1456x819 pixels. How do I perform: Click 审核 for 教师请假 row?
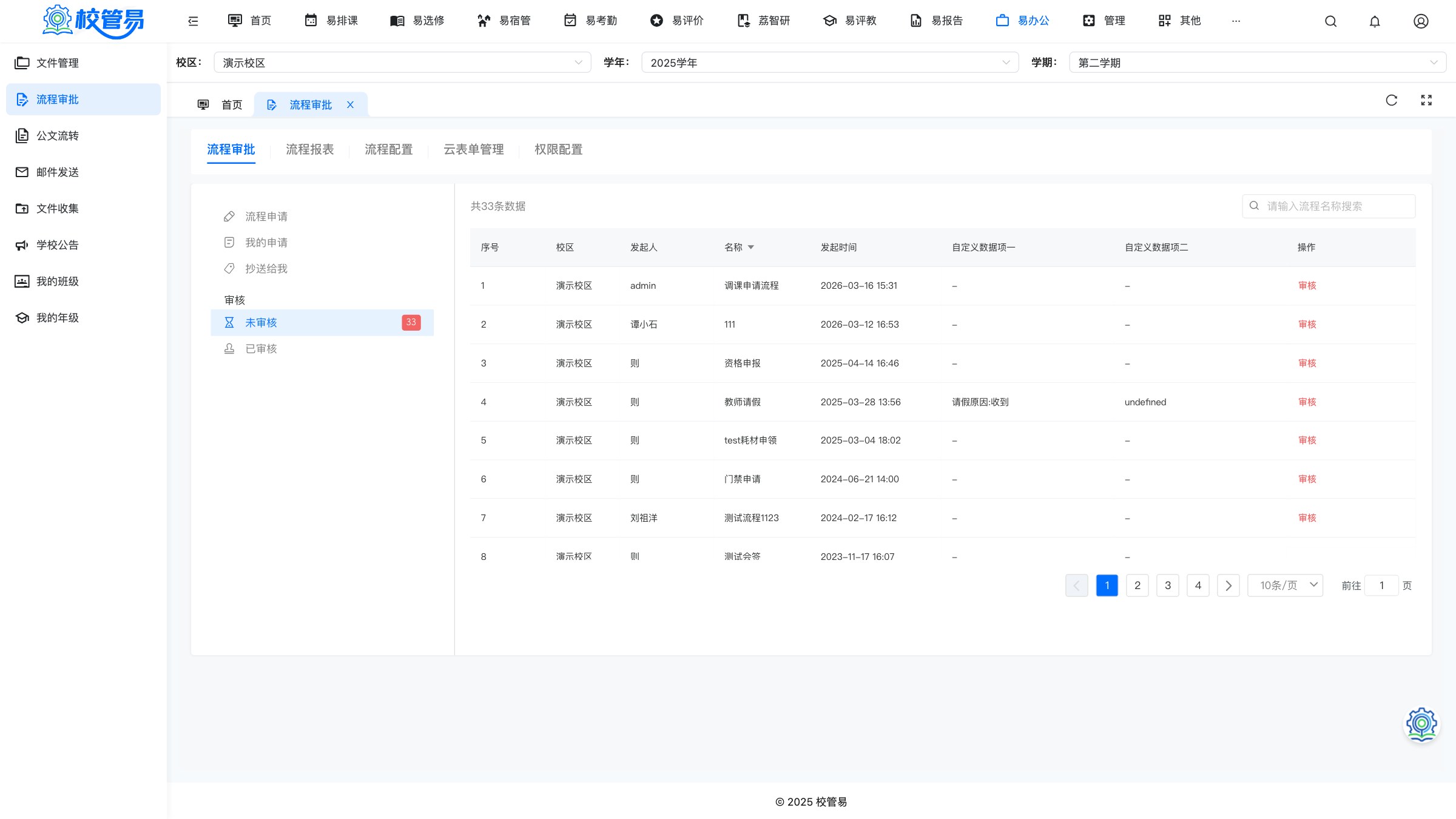coord(1307,402)
